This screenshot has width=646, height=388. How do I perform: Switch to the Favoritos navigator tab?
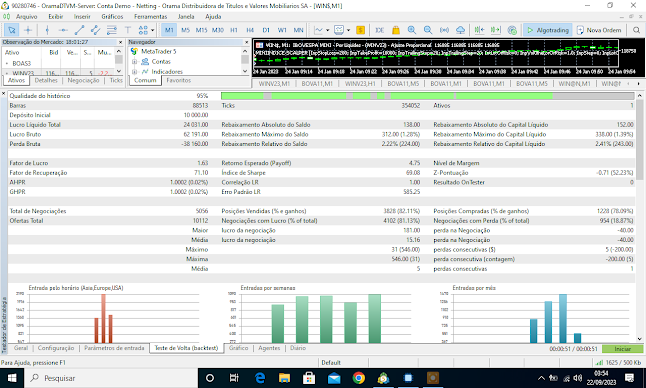[179, 81]
